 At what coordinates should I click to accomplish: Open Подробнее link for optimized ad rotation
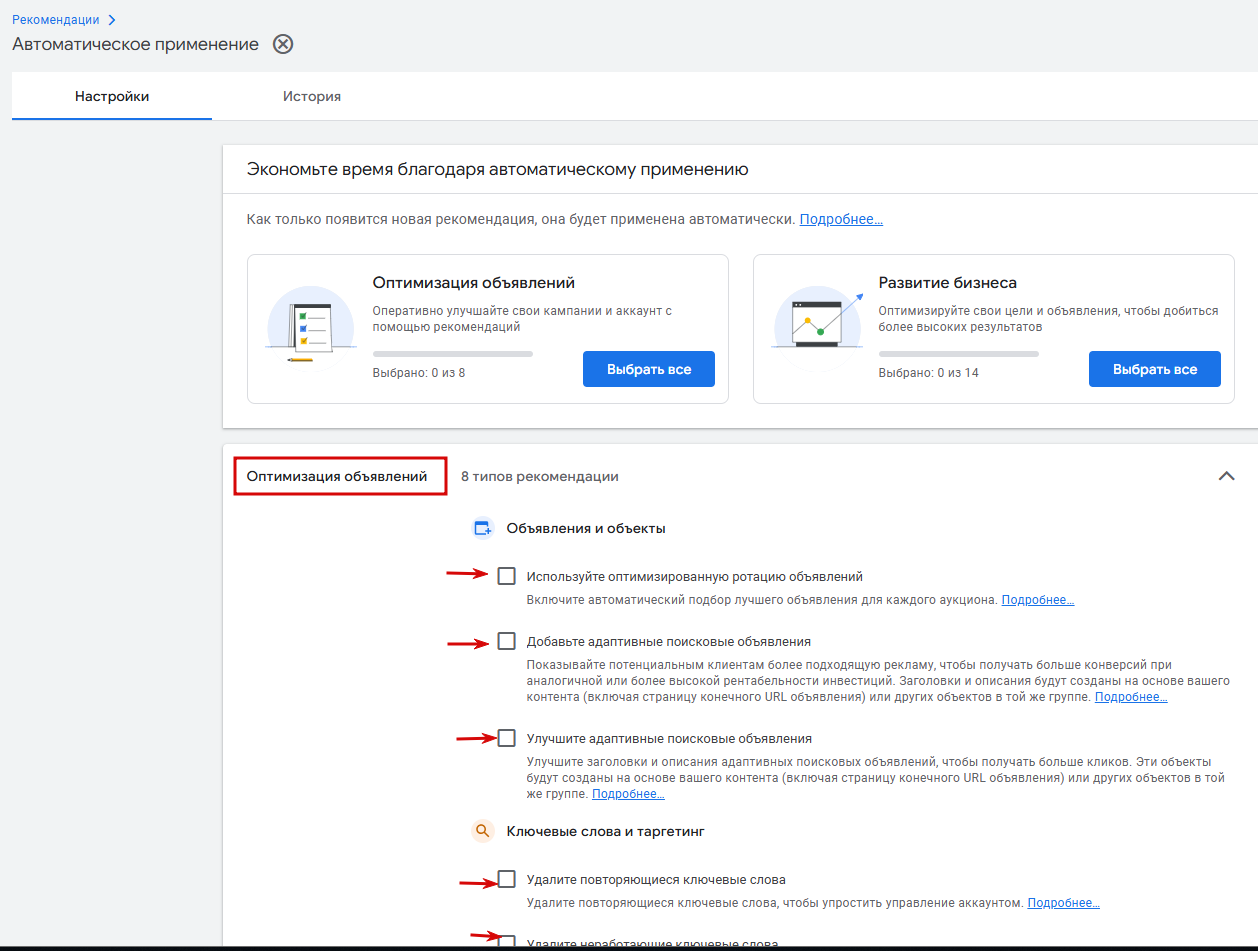[x=1038, y=600]
